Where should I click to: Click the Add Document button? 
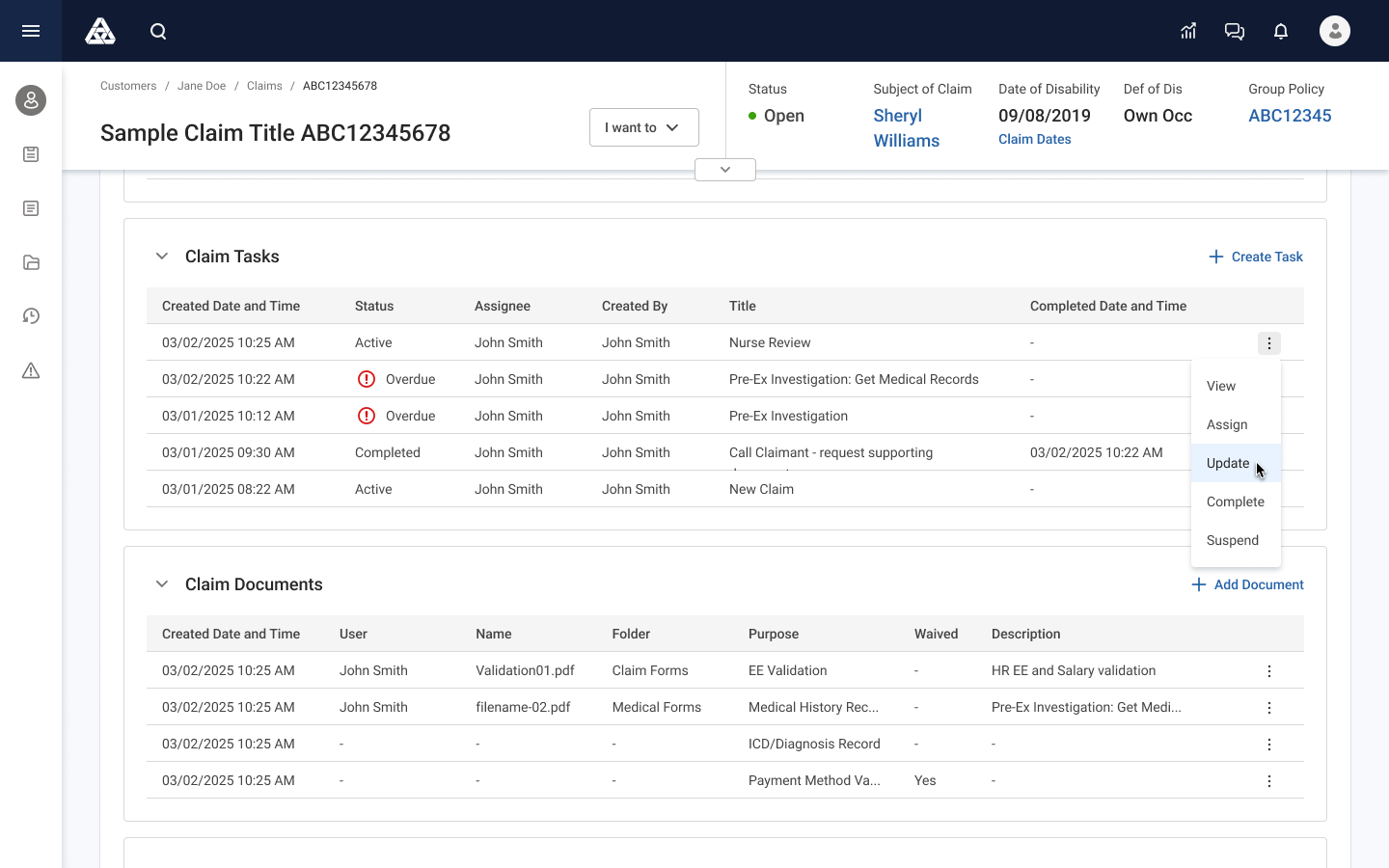[1247, 584]
